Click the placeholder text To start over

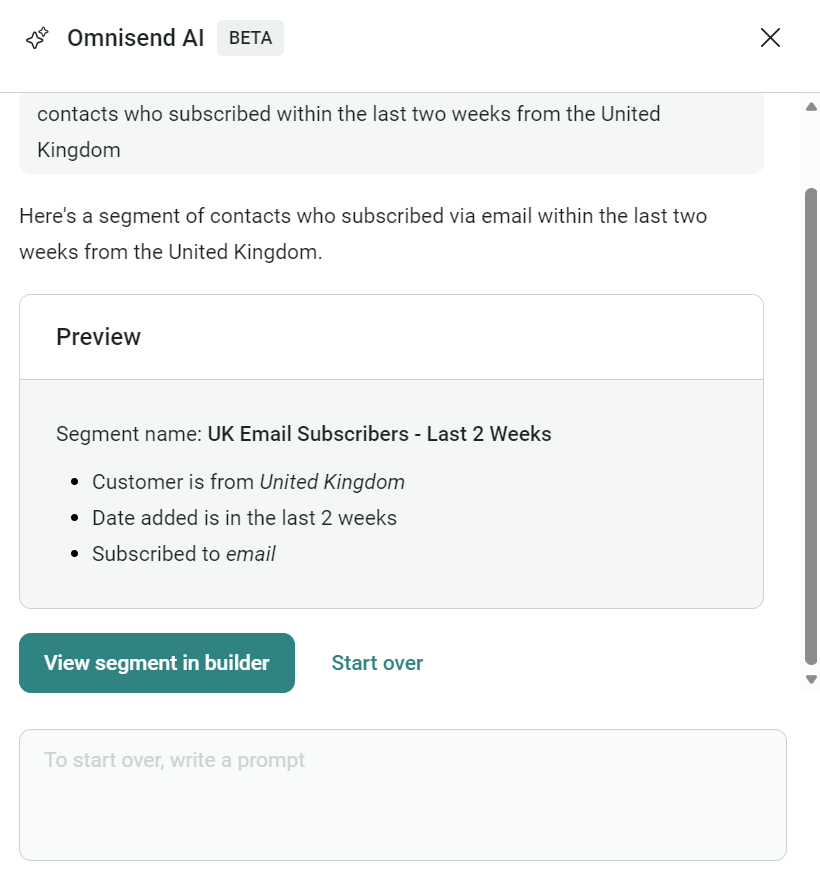[x=174, y=761]
